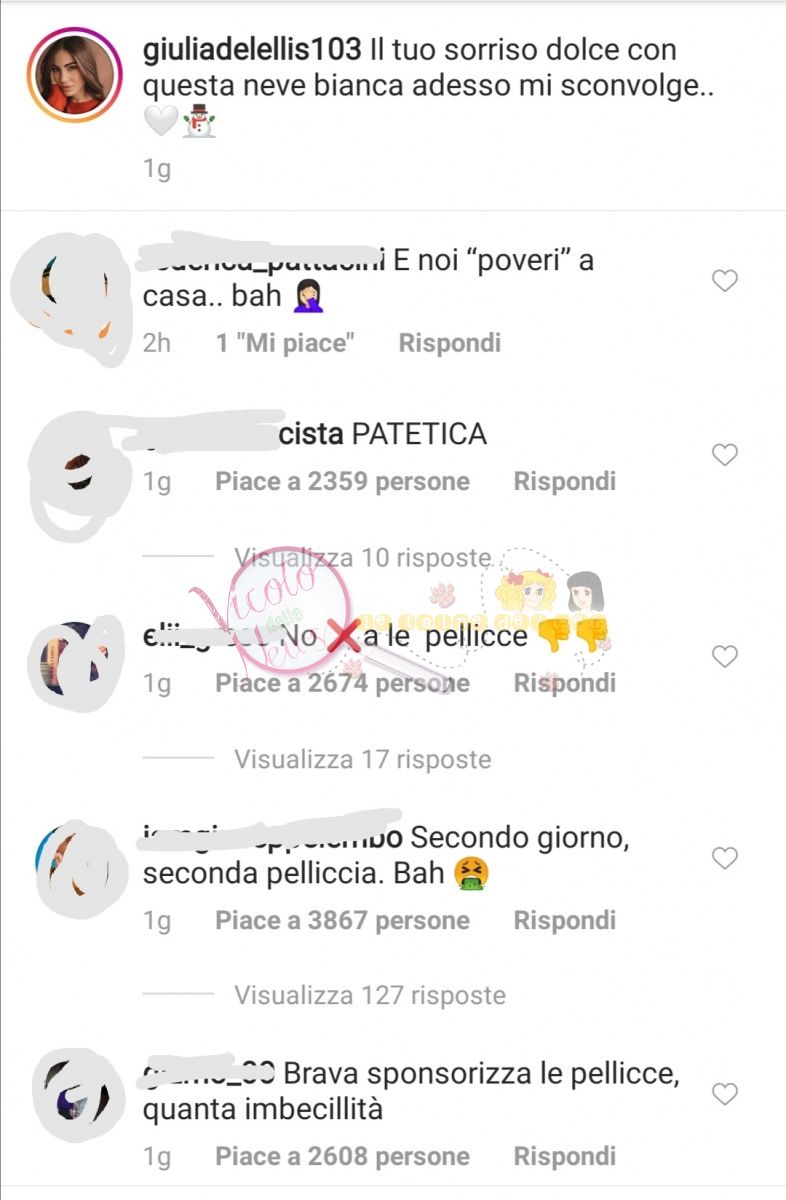Like the "Brava sponsorizza le pellicce" comment

pyautogui.click(x=724, y=1094)
